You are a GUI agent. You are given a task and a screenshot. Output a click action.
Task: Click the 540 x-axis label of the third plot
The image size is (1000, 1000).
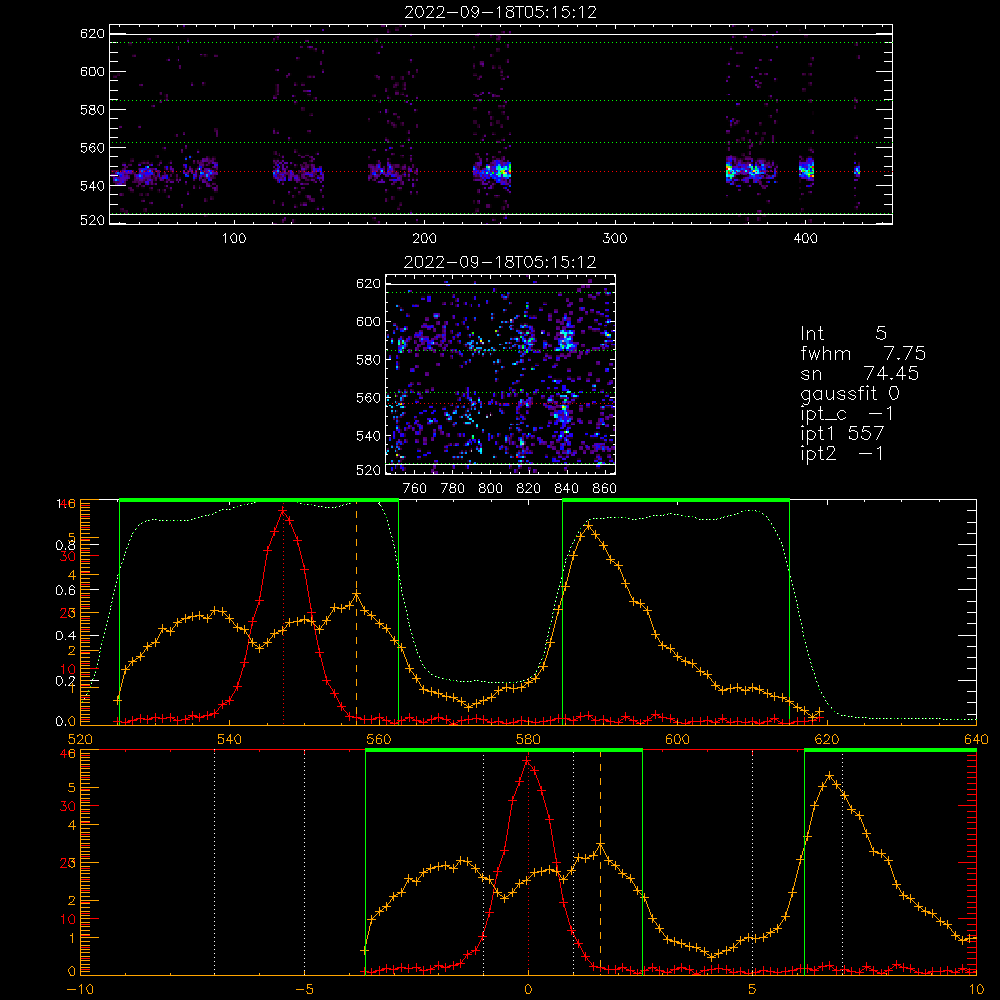click(x=230, y=739)
